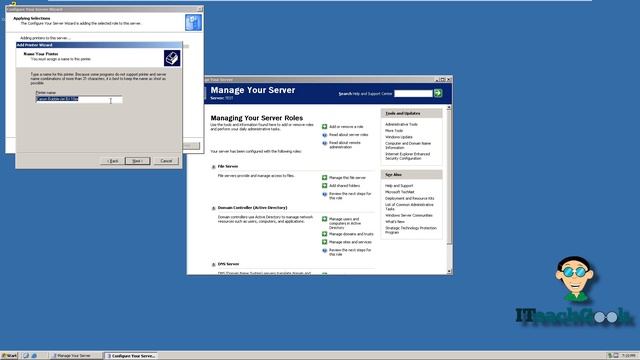Click the scroll up arrow in Manage Your Server
Image resolution: width=640 pixels, height=360 pixels.
449,107
